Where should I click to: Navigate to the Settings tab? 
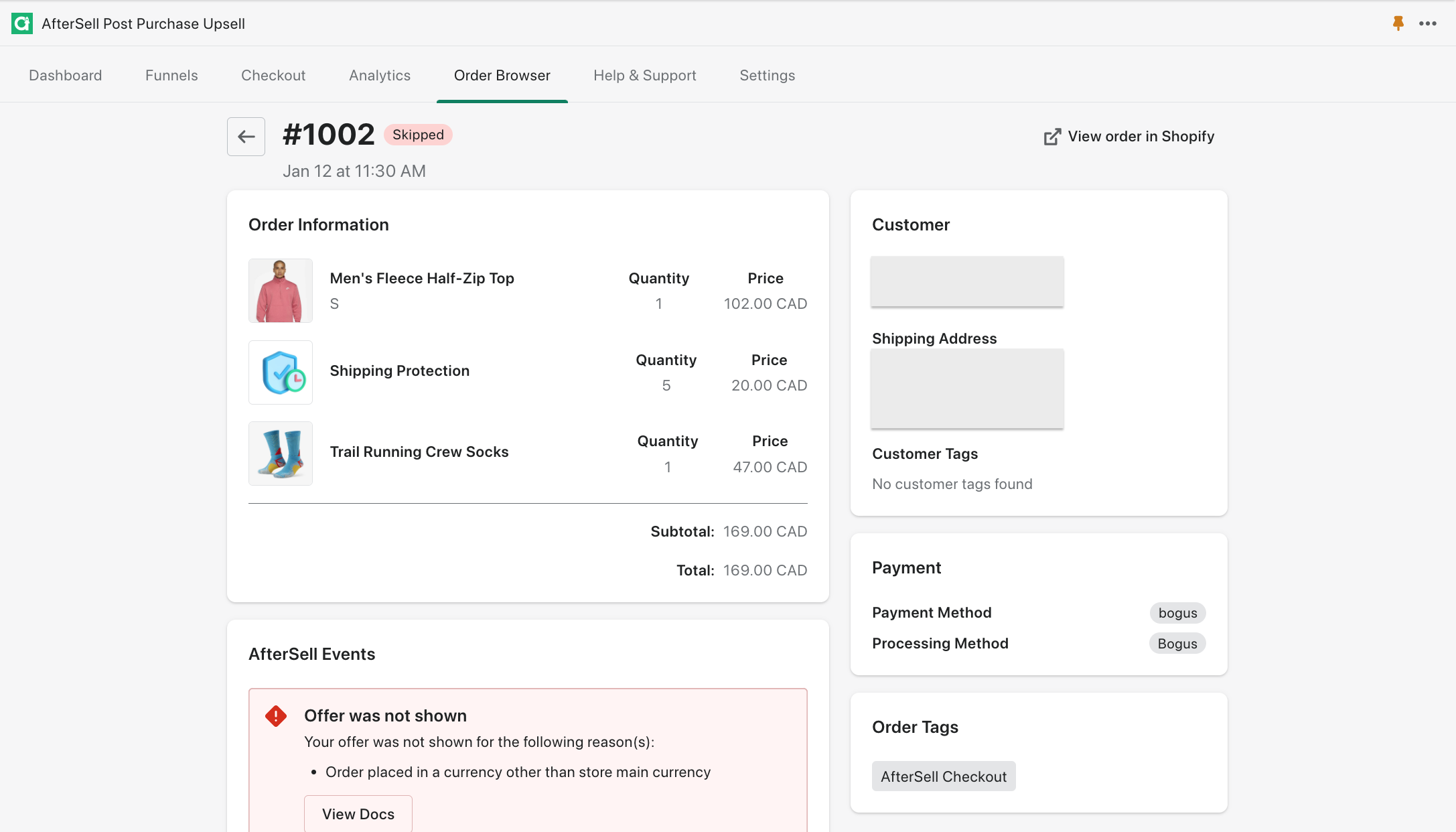point(767,76)
